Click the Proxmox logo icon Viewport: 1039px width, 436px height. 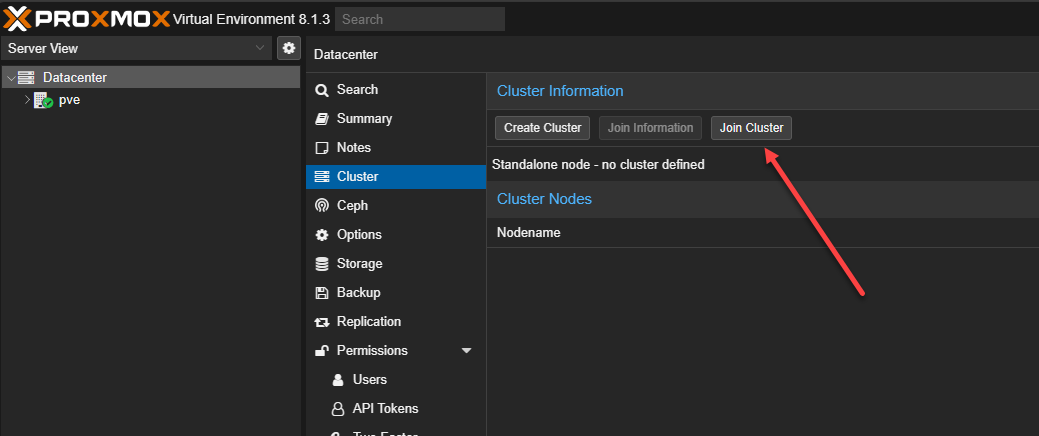point(19,18)
